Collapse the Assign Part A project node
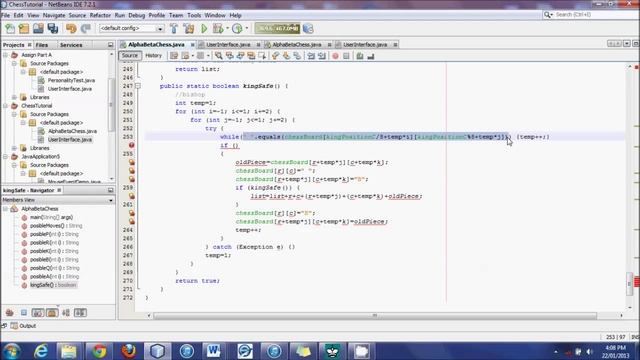Viewport: 640px width, 360px height. pos(6,55)
